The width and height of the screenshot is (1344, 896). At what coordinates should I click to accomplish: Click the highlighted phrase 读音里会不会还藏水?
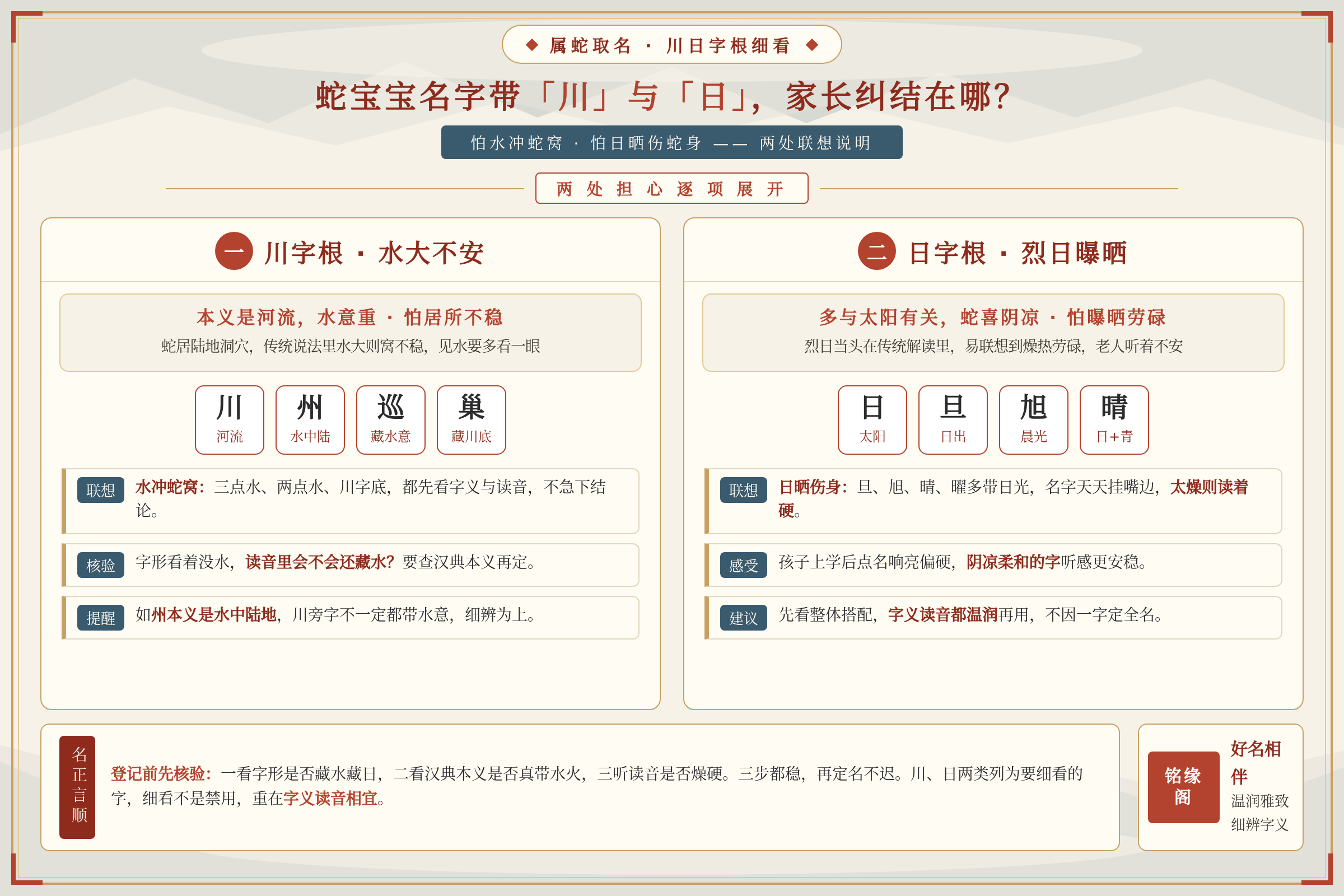320,562
